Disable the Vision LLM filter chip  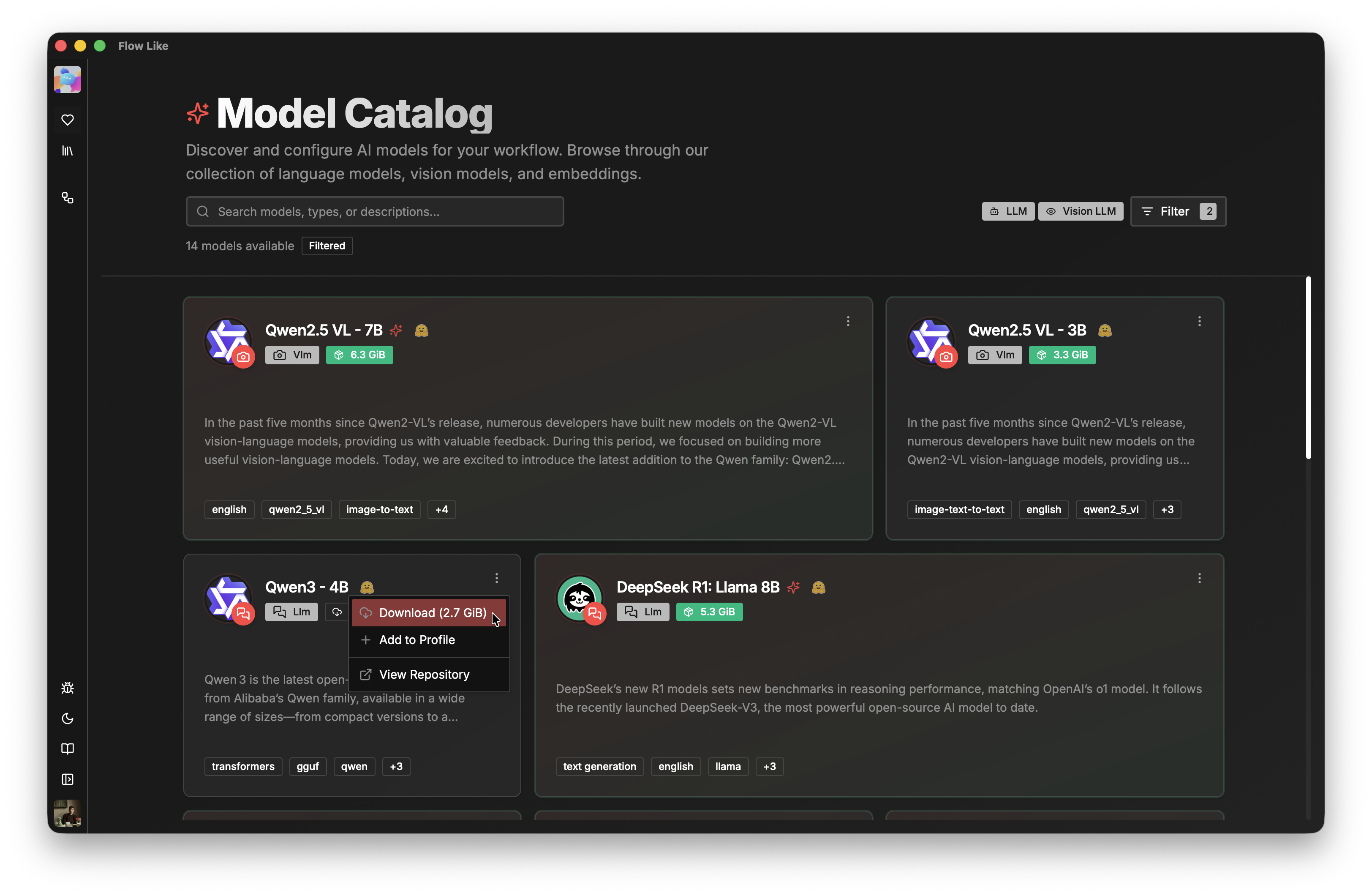coord(1080,211)
